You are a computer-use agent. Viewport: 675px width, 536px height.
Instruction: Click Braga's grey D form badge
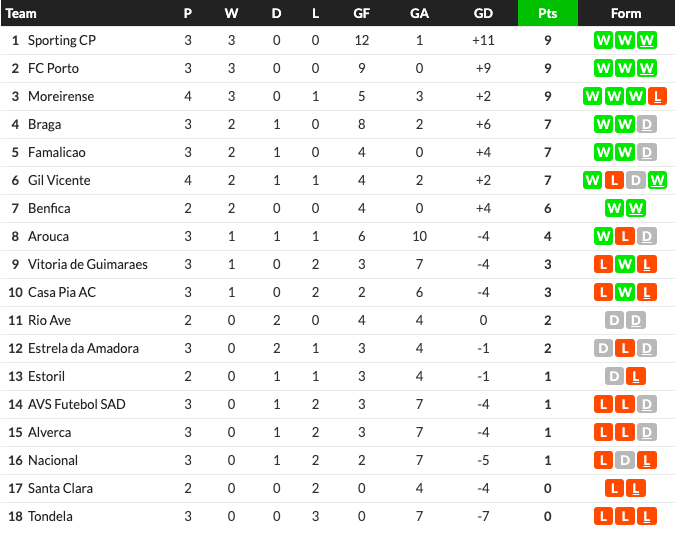647,124
